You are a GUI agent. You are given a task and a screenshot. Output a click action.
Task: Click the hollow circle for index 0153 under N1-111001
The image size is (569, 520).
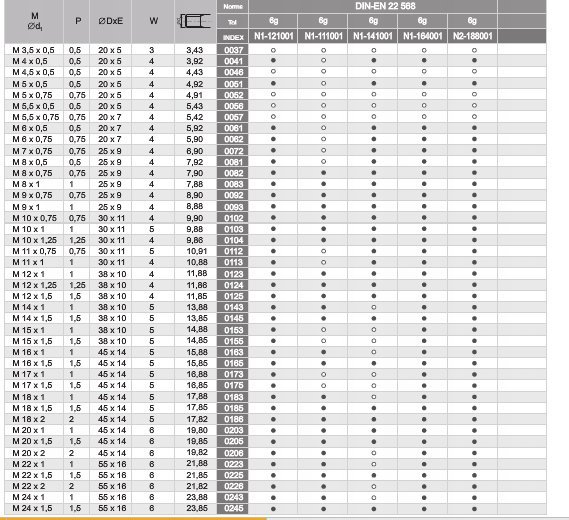[x=323, y=330]
